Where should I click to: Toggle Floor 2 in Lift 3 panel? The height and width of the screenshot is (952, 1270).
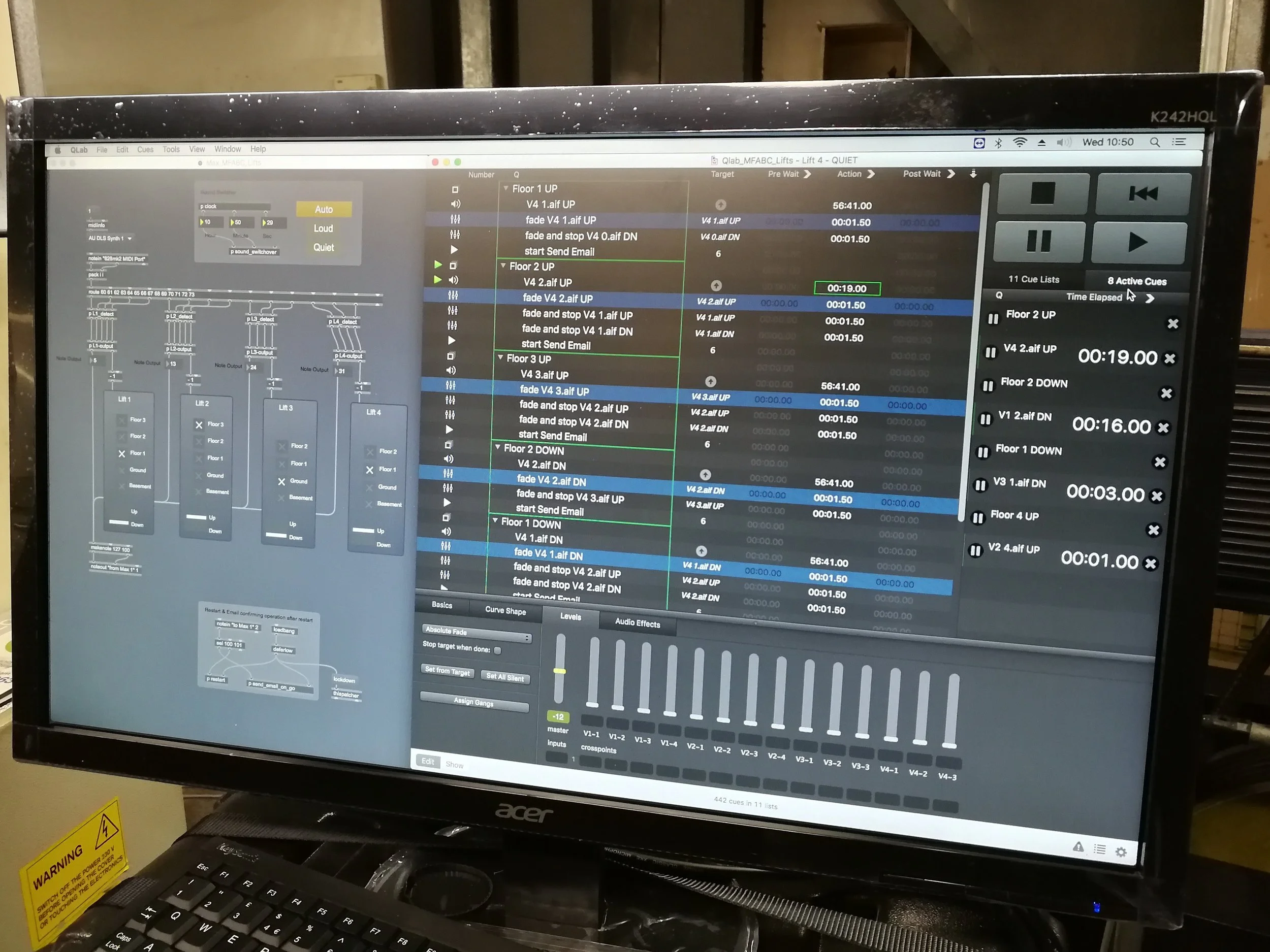(281, 446)
